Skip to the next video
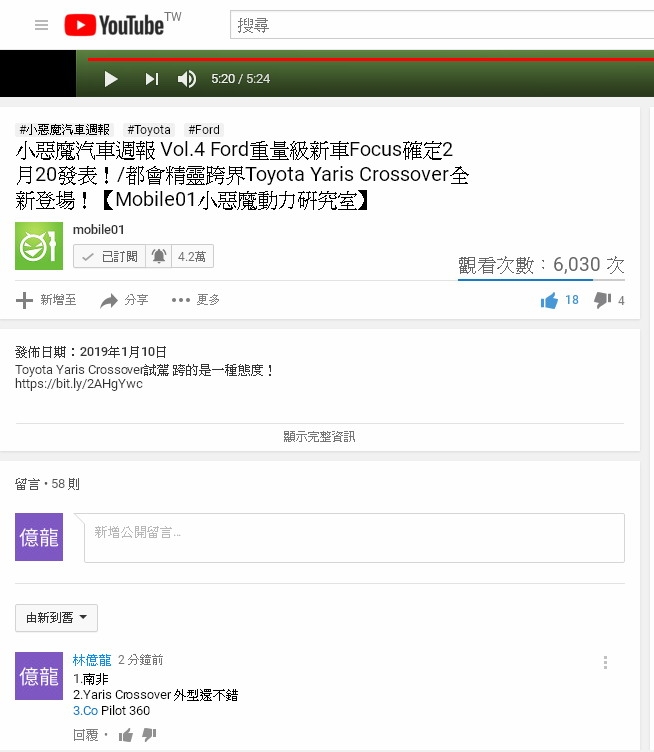 coord(152,79)
